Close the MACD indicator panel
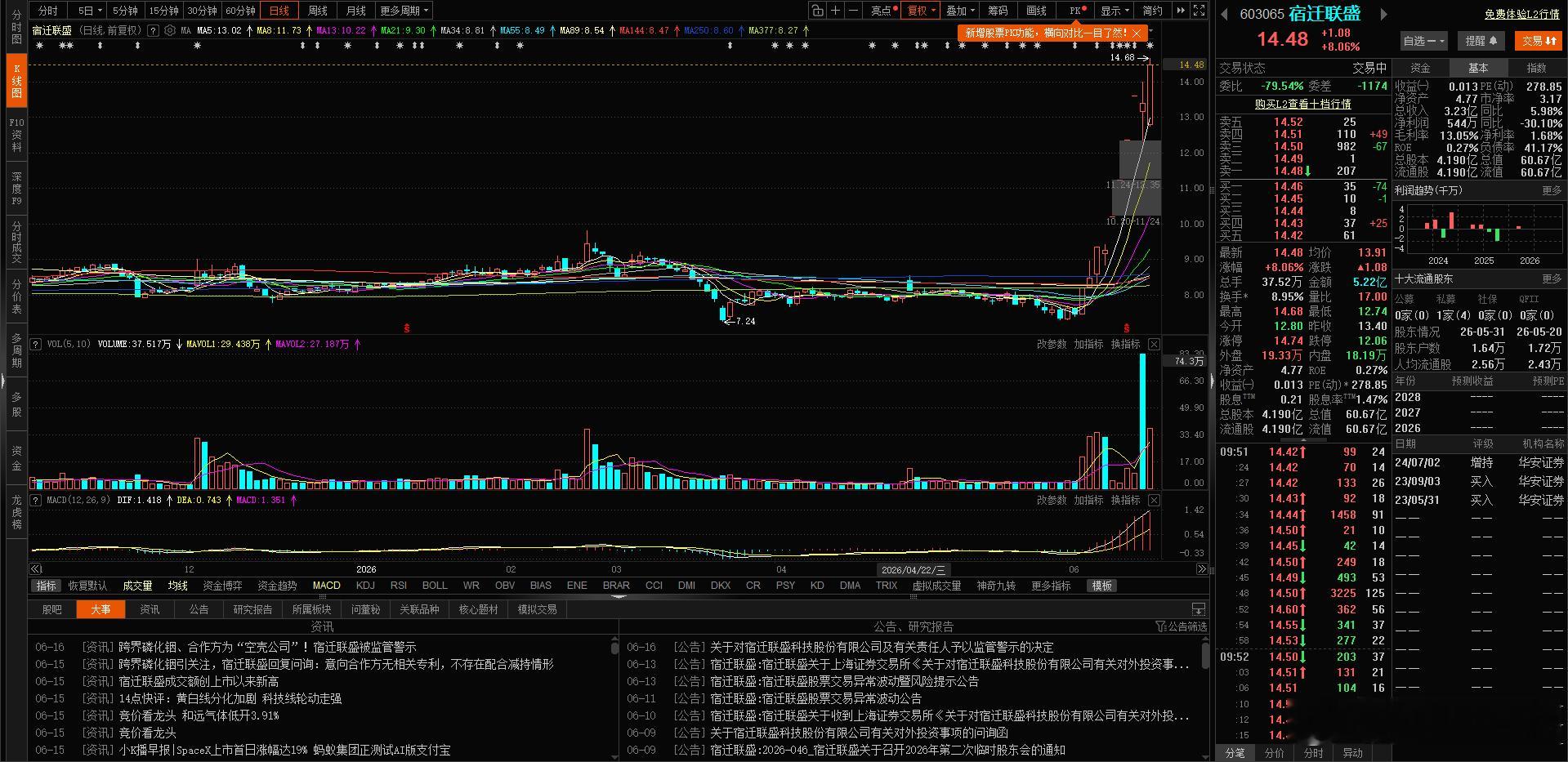The width and height of the screenshot is (1568, 762). [1154, 500]
